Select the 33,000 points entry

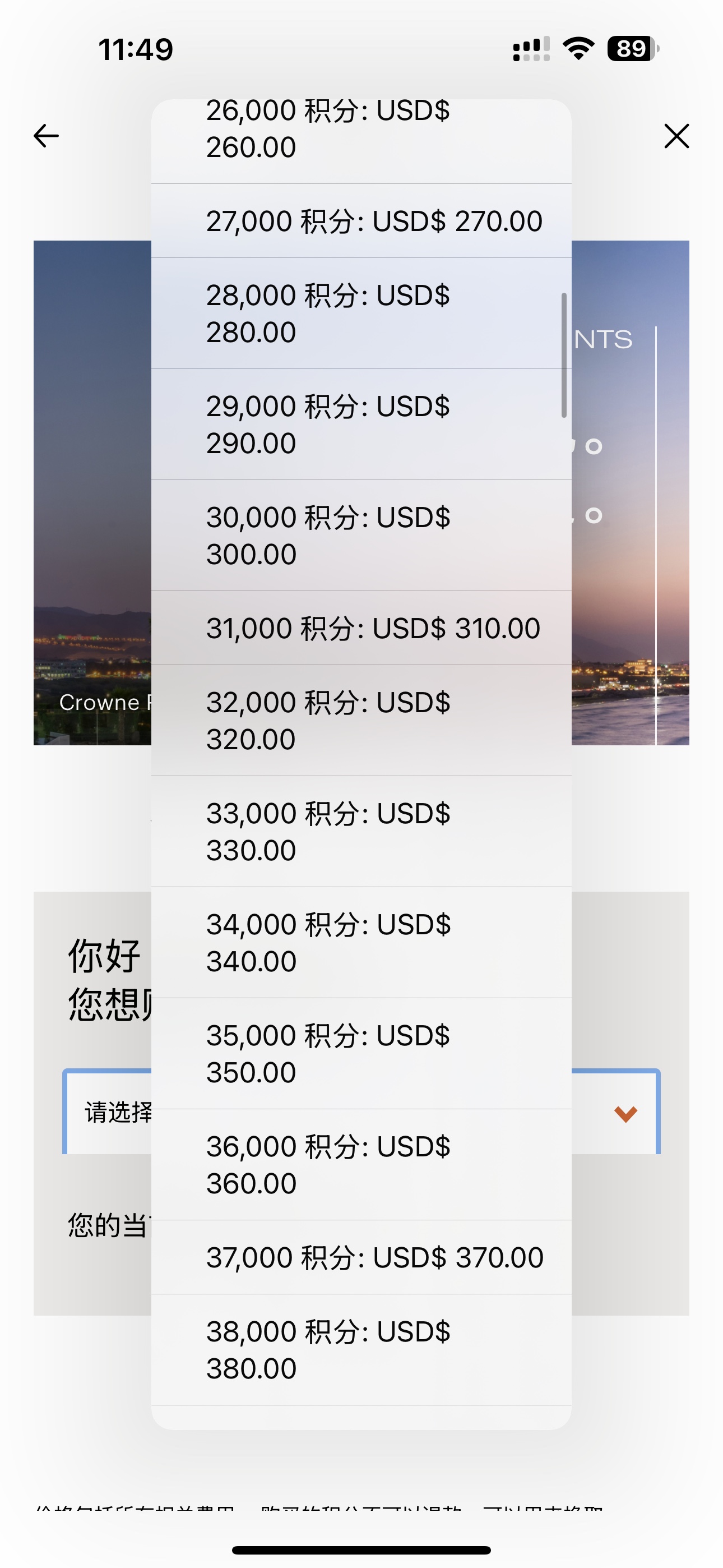(x=361, y=832)
